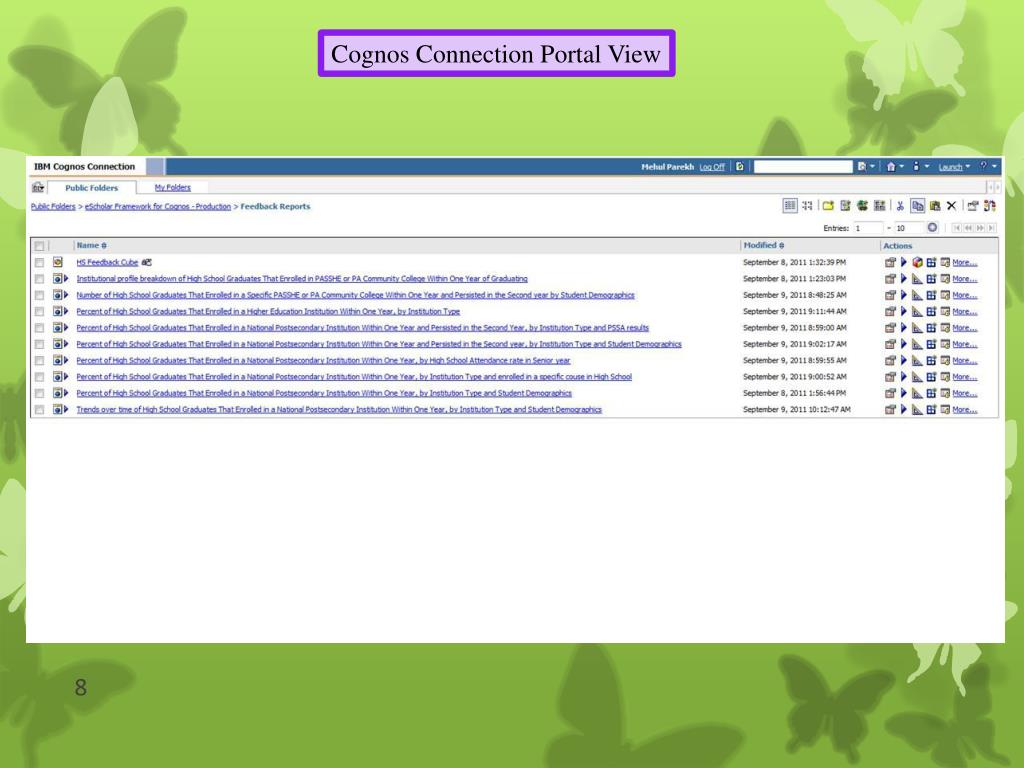Click Log Off link
This screenshot has width=1024, height=768.
coord(712,167)
